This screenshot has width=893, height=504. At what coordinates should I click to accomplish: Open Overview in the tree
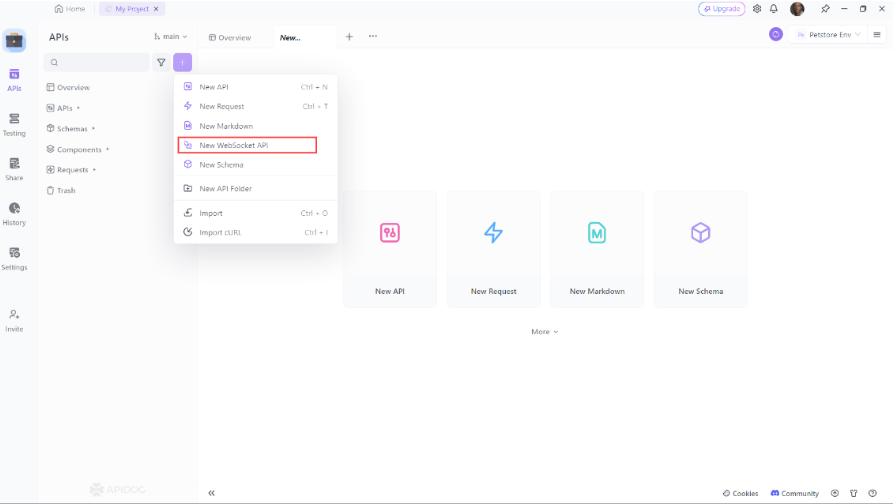68,88
